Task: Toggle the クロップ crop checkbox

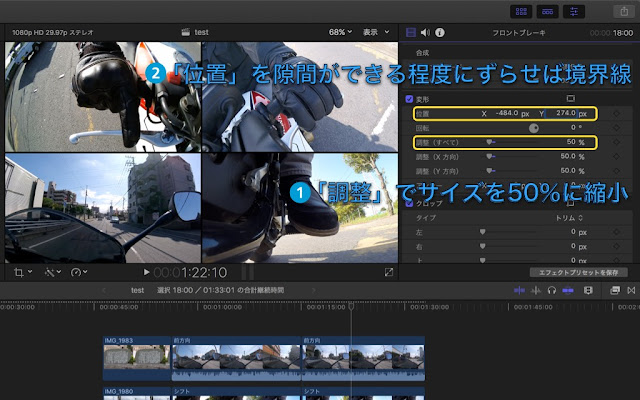Action: point(409,203)
